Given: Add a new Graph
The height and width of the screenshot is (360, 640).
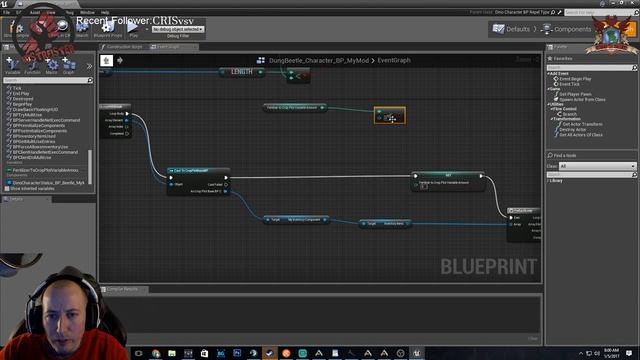Looking at the screenshot, I should tap(69, 65).
